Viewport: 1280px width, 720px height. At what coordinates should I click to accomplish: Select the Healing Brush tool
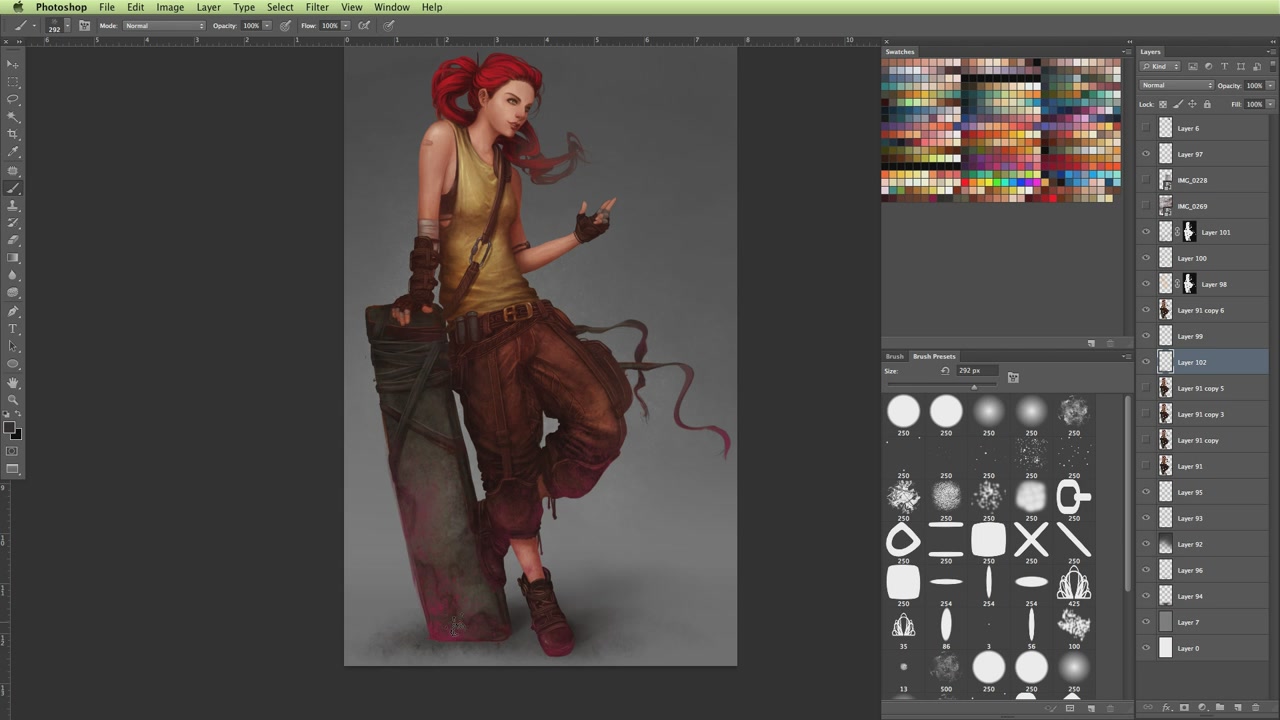point(13,170)
